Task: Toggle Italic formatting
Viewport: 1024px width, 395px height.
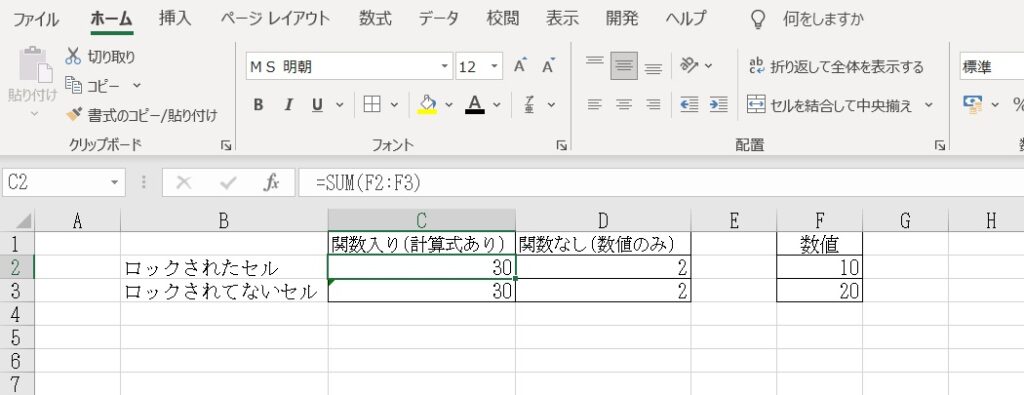Action: (288, 104)
